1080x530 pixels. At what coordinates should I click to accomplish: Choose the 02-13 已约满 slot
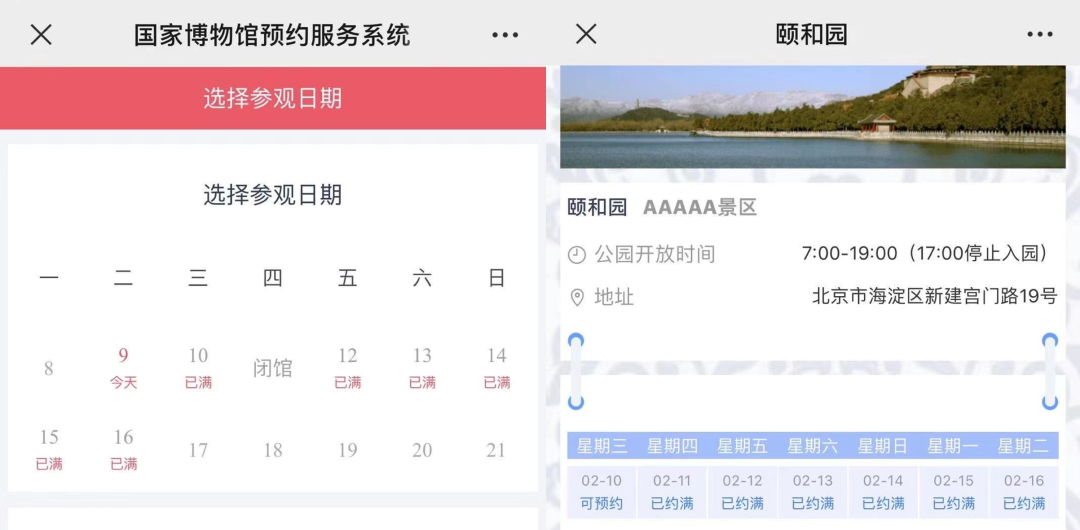pyautogui.click(x=812, y=492)
